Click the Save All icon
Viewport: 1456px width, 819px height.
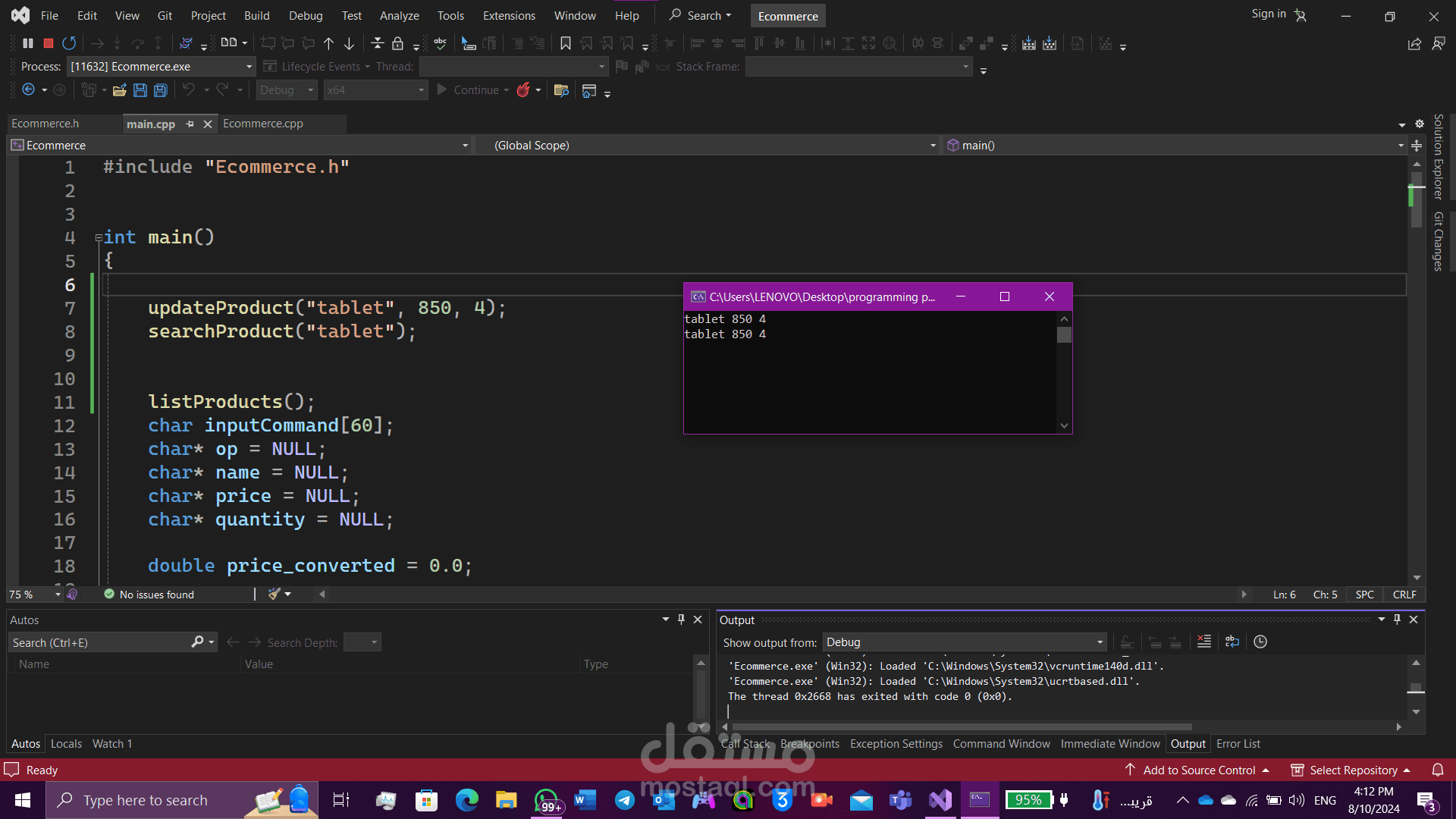click(161, 90)
